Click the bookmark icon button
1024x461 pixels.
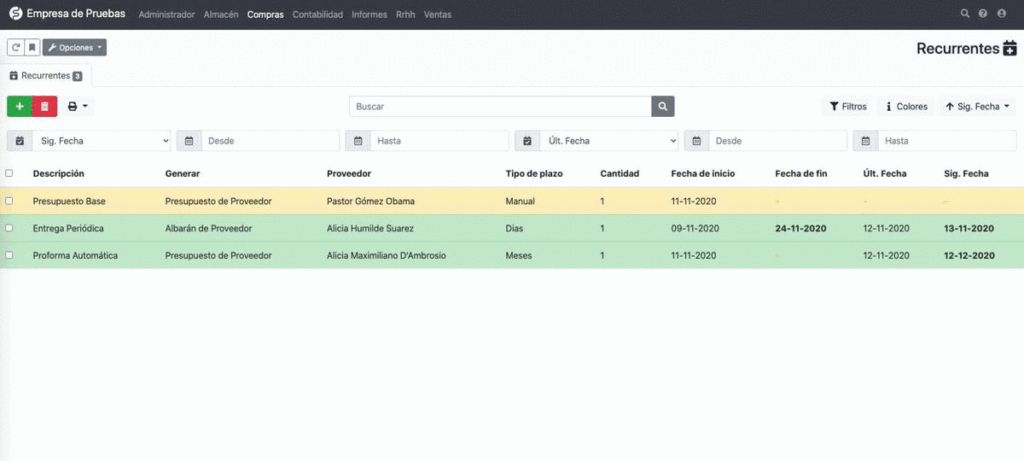pyautogui.click(x=32, y=47)
